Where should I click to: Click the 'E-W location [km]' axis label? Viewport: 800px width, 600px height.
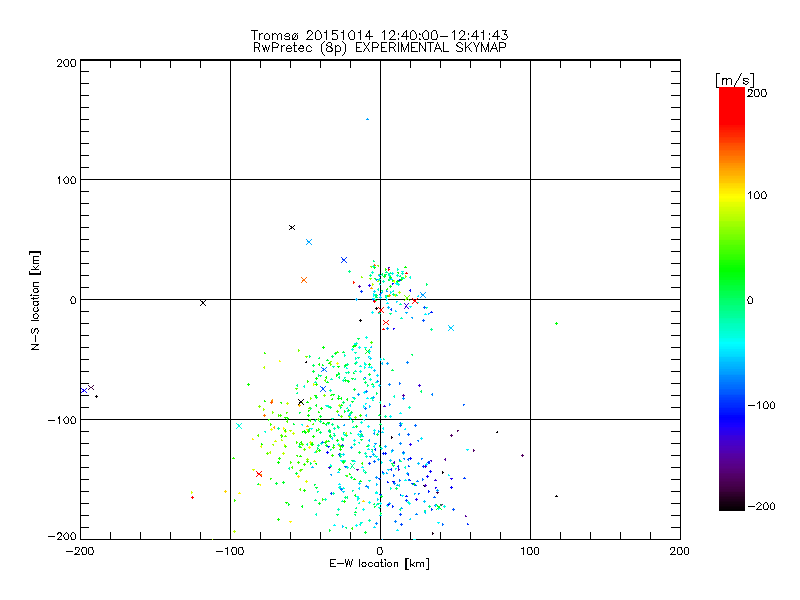pos(379,564)
